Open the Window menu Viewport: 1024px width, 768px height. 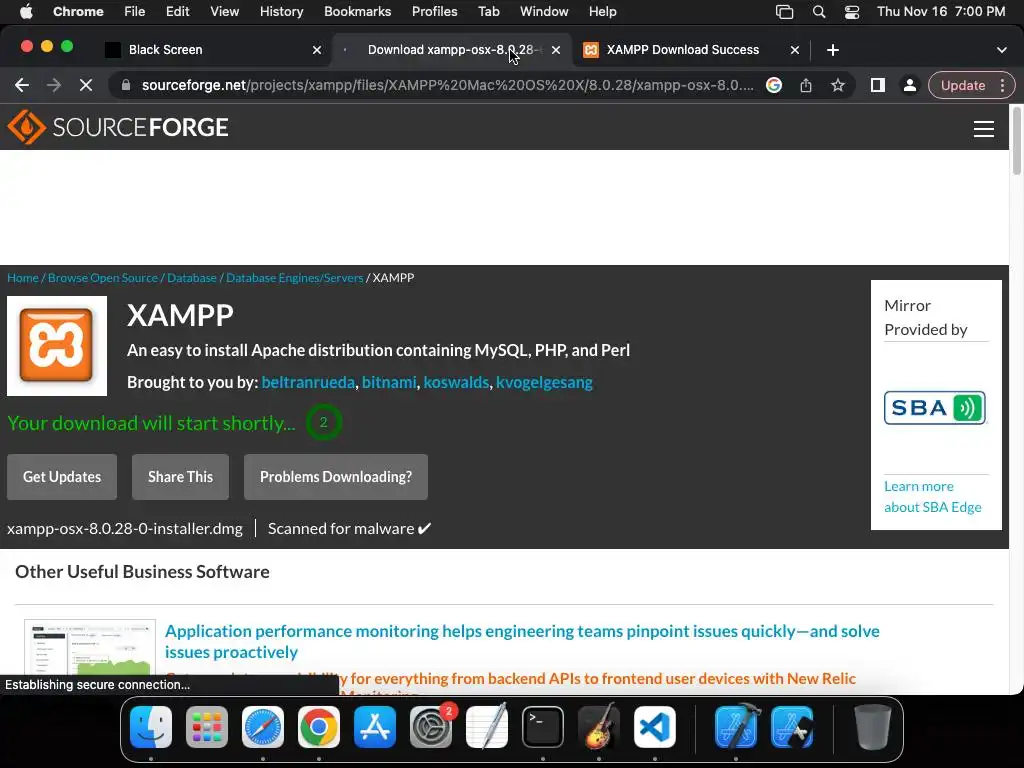click(x=544, y=12)
